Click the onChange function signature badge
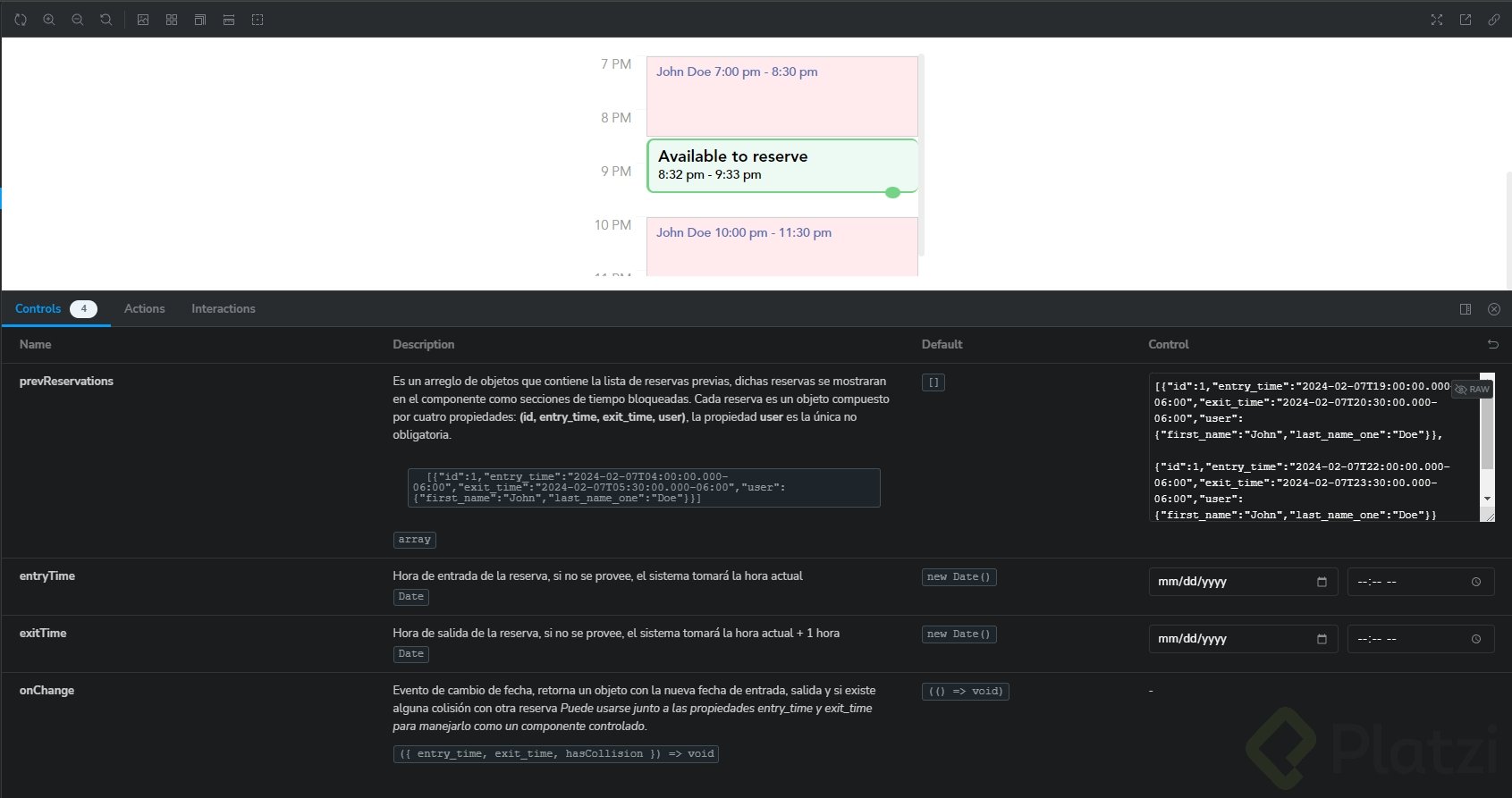This screenshot has height=798, width=1512. [556, 754]
